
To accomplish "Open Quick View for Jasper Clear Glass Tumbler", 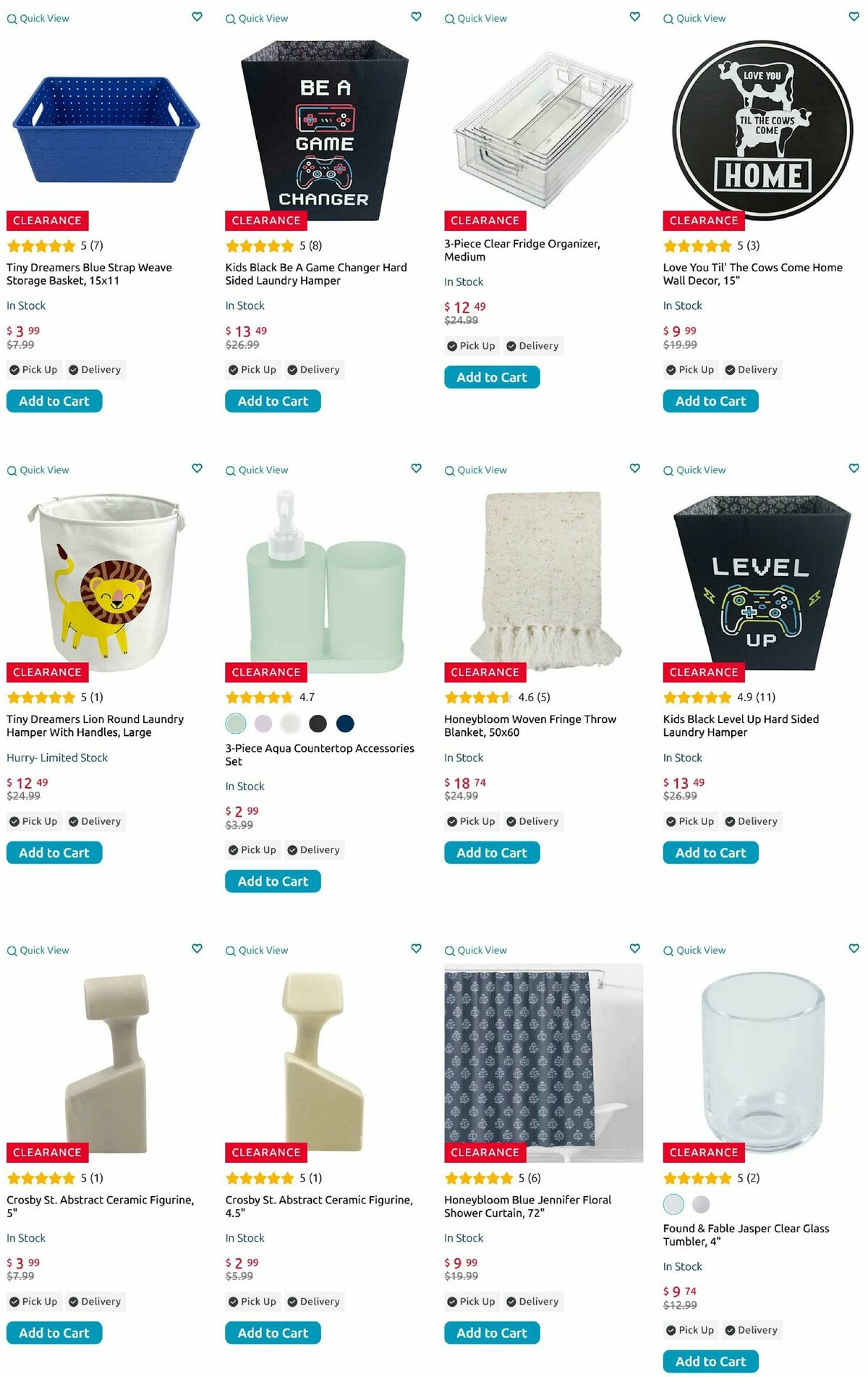I will [x=694, y=951].
